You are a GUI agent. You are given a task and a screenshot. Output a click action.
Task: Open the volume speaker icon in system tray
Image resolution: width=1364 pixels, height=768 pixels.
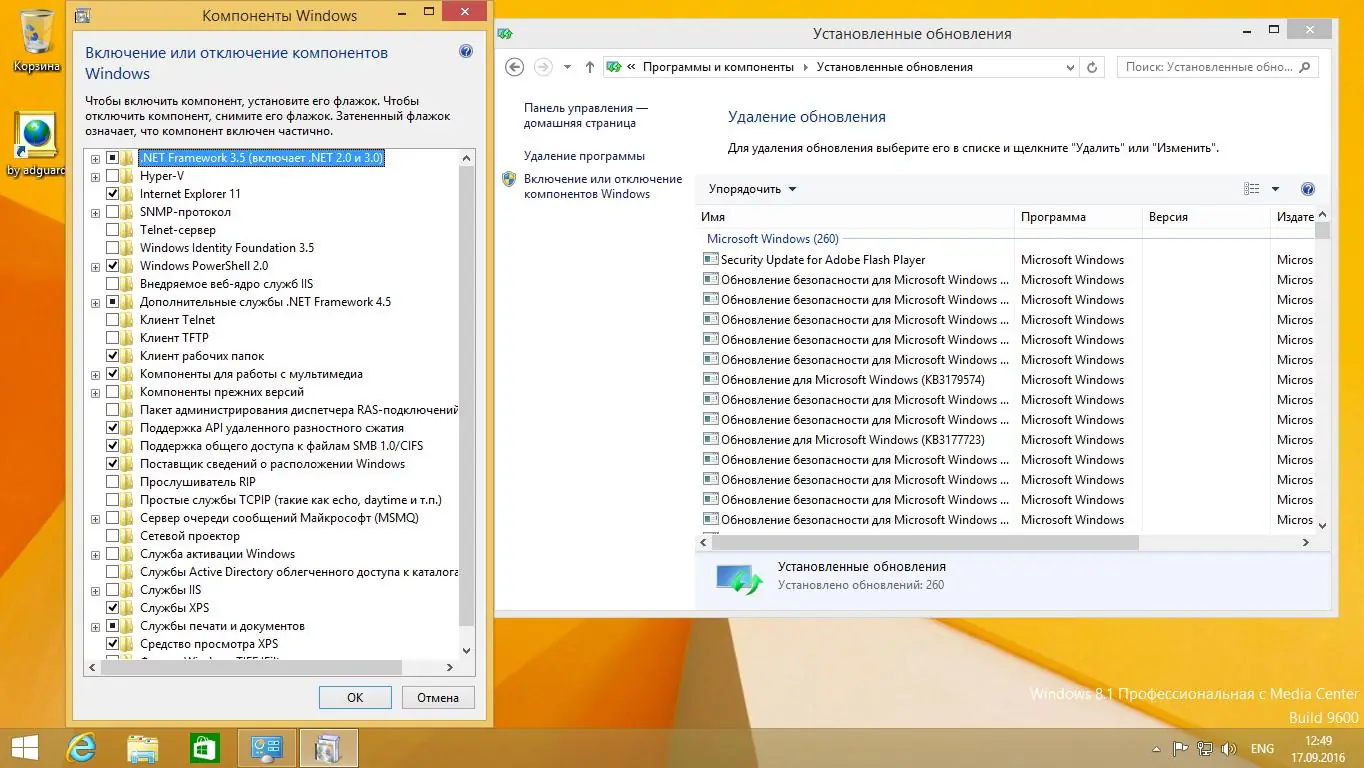coord(1228,747)
